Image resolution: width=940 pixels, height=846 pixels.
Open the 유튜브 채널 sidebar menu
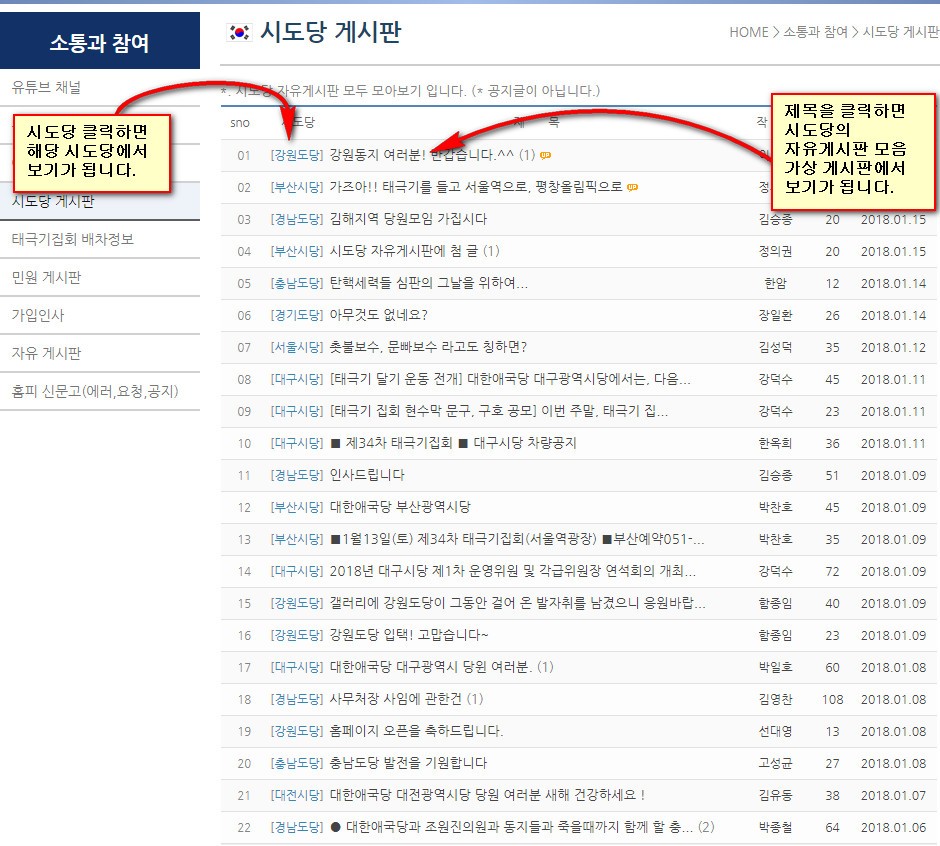[46, 87]
